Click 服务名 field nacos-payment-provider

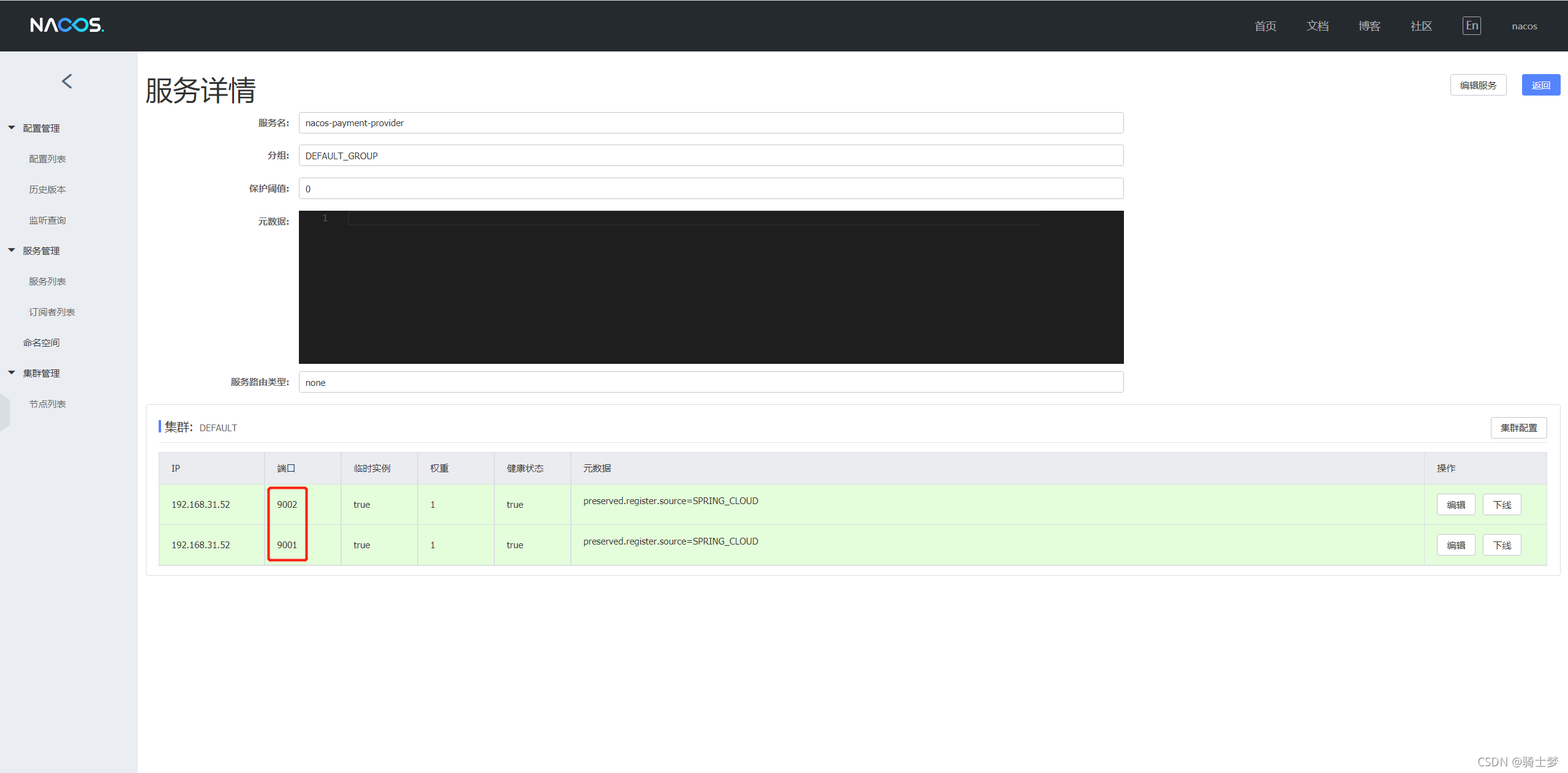coord(711,123)
